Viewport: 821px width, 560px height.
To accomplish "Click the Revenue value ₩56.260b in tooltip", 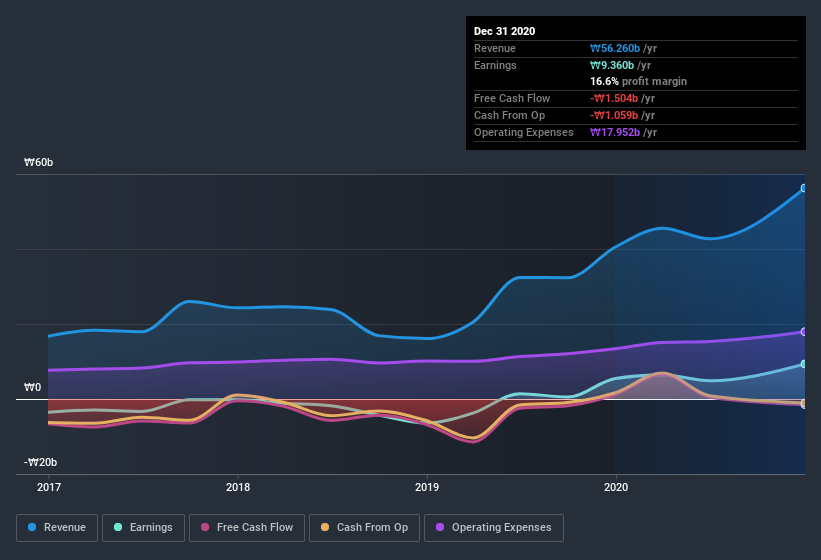I will tap(615, 48).
